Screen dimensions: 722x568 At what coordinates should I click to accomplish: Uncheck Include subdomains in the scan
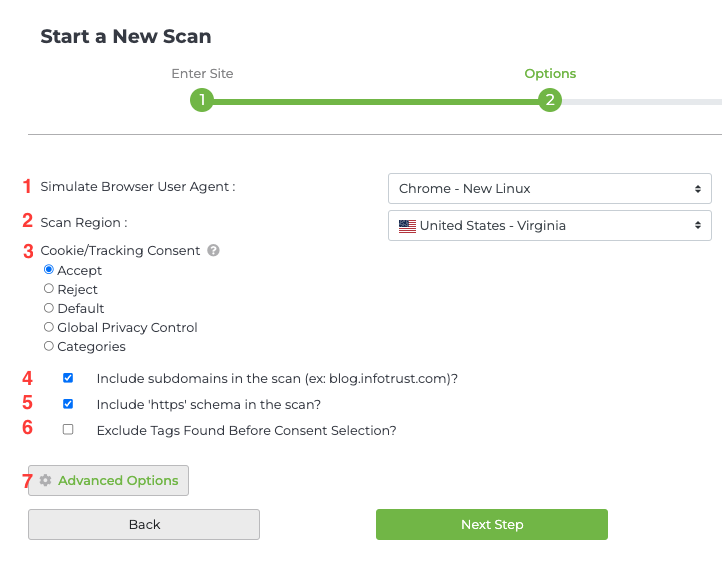68,379
